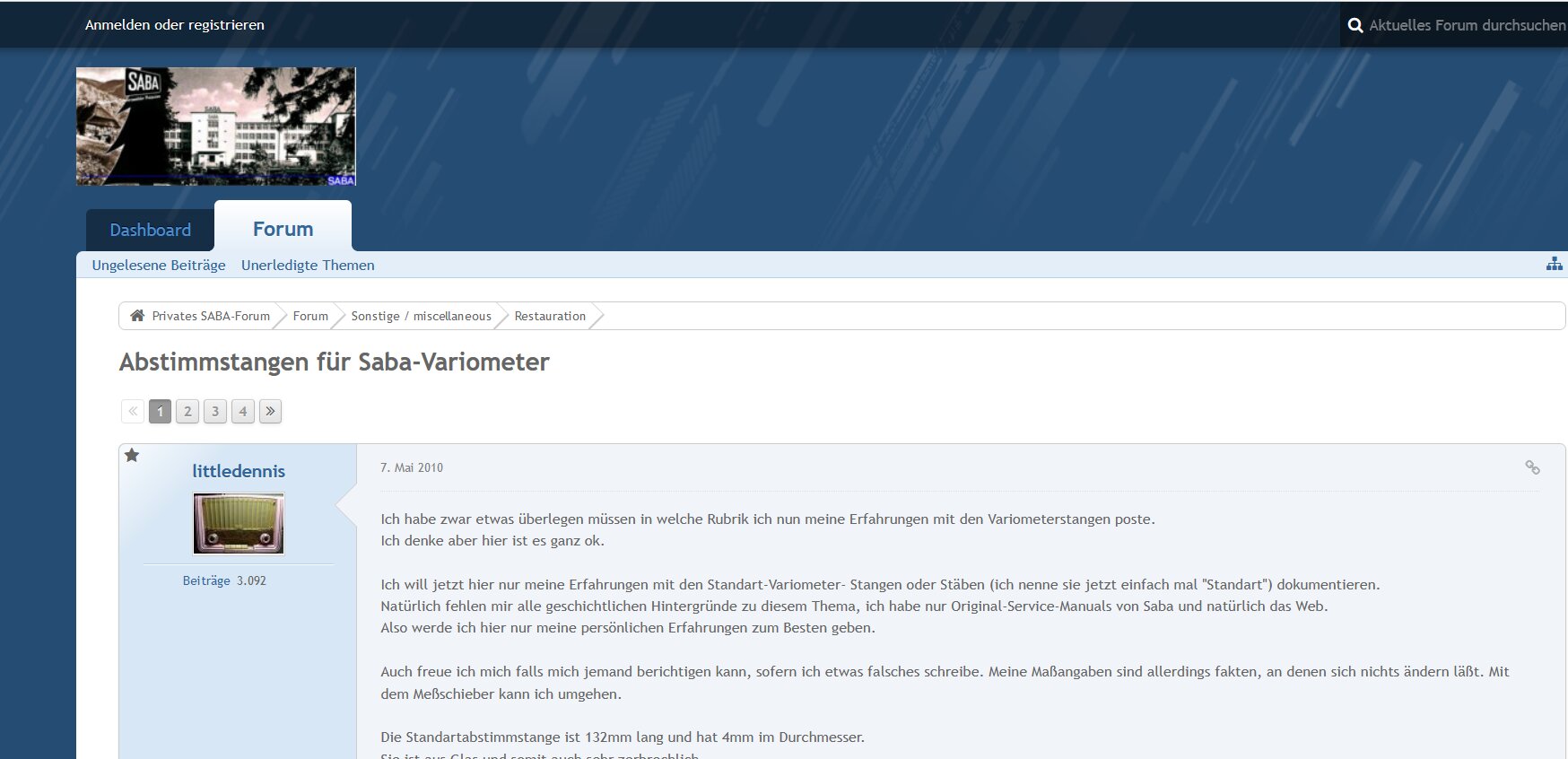This screenshot has width=1568, height=759.
Task: Open the Dashboard tab
Action: point(150,230)
